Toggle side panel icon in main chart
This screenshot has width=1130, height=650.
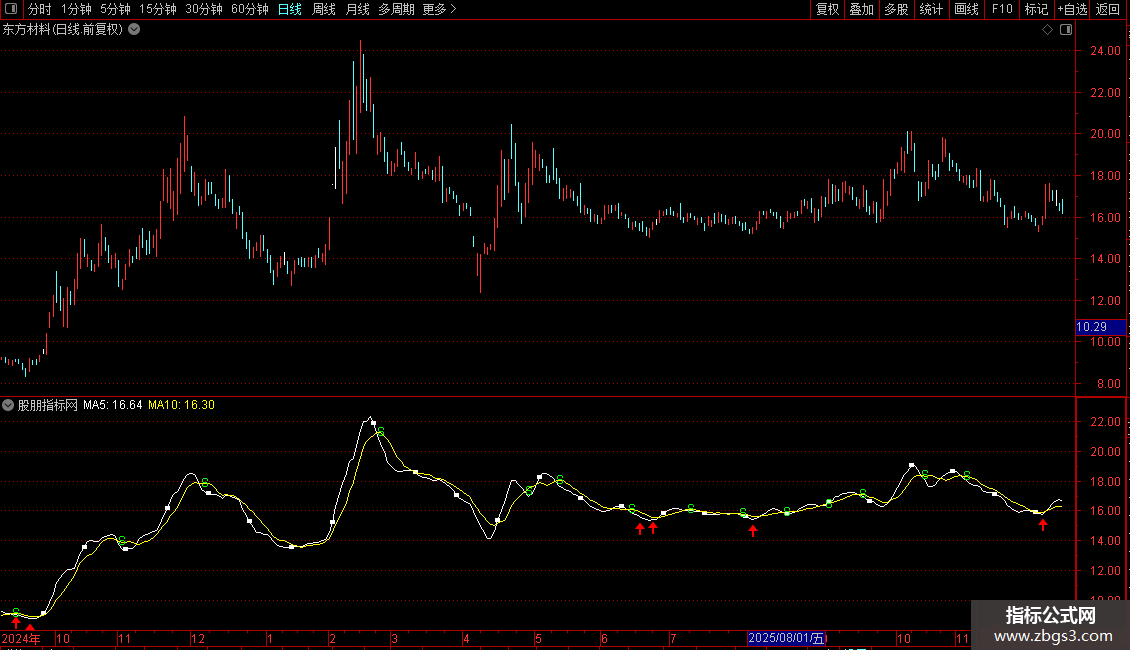pos(1066,30)
